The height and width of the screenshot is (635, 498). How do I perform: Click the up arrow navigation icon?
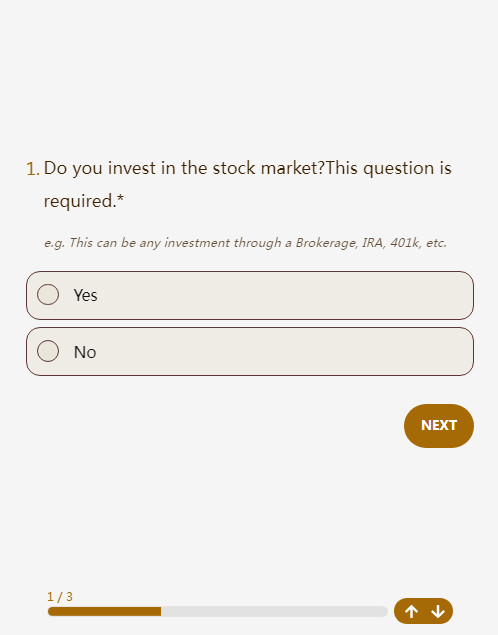[x=411, y=611]
